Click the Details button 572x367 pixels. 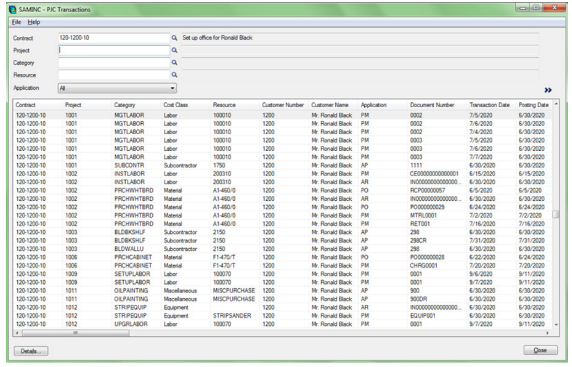(x=31, y=351)
